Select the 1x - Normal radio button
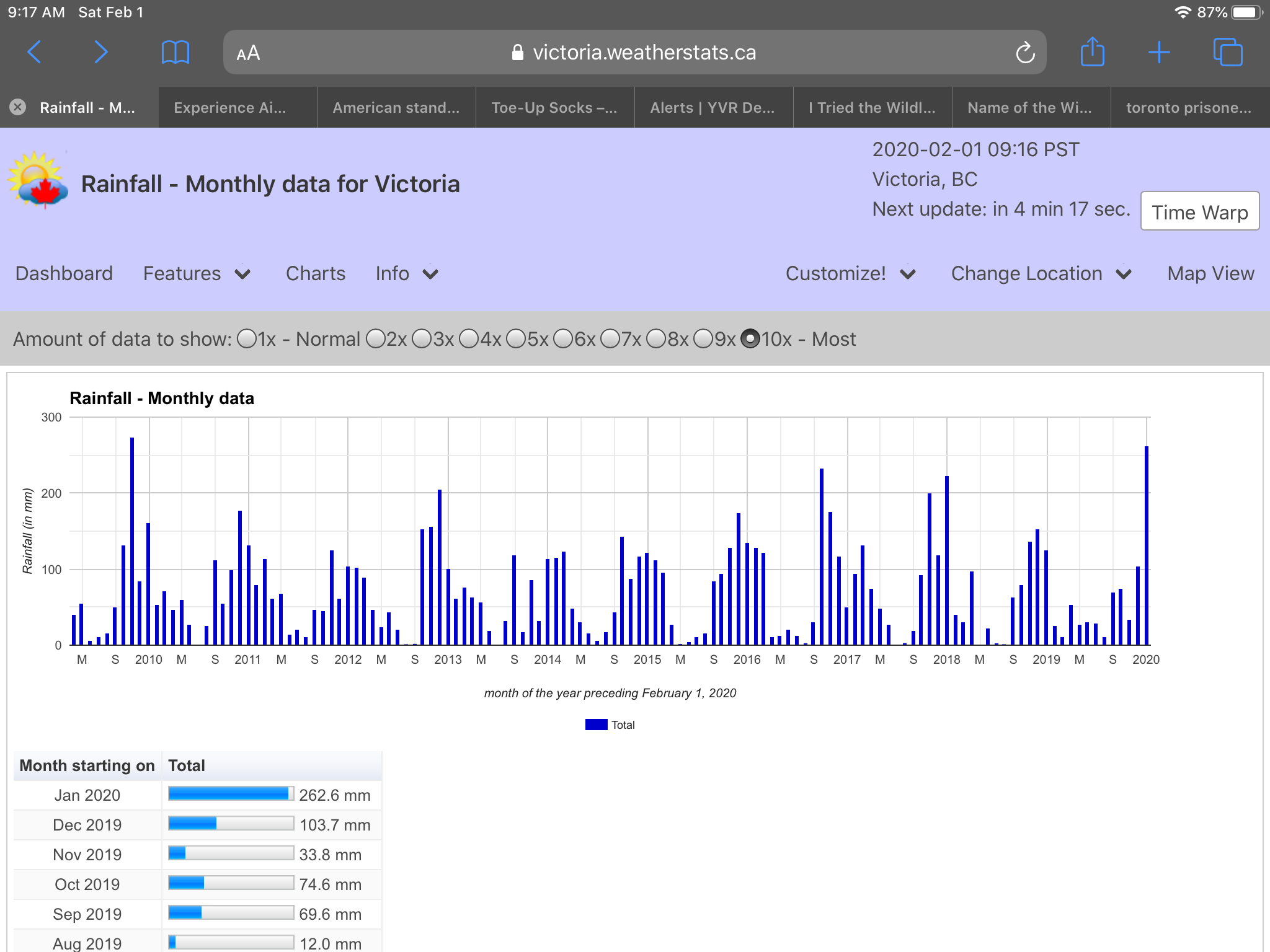This screenshot has height=952, width=1270. pos(247,339)
